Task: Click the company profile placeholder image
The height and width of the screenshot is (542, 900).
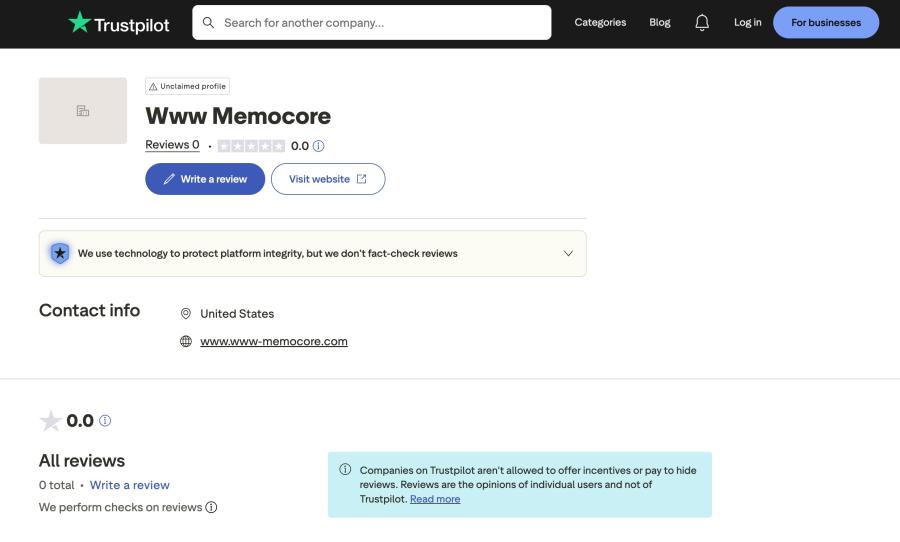Action: (83, 111)
